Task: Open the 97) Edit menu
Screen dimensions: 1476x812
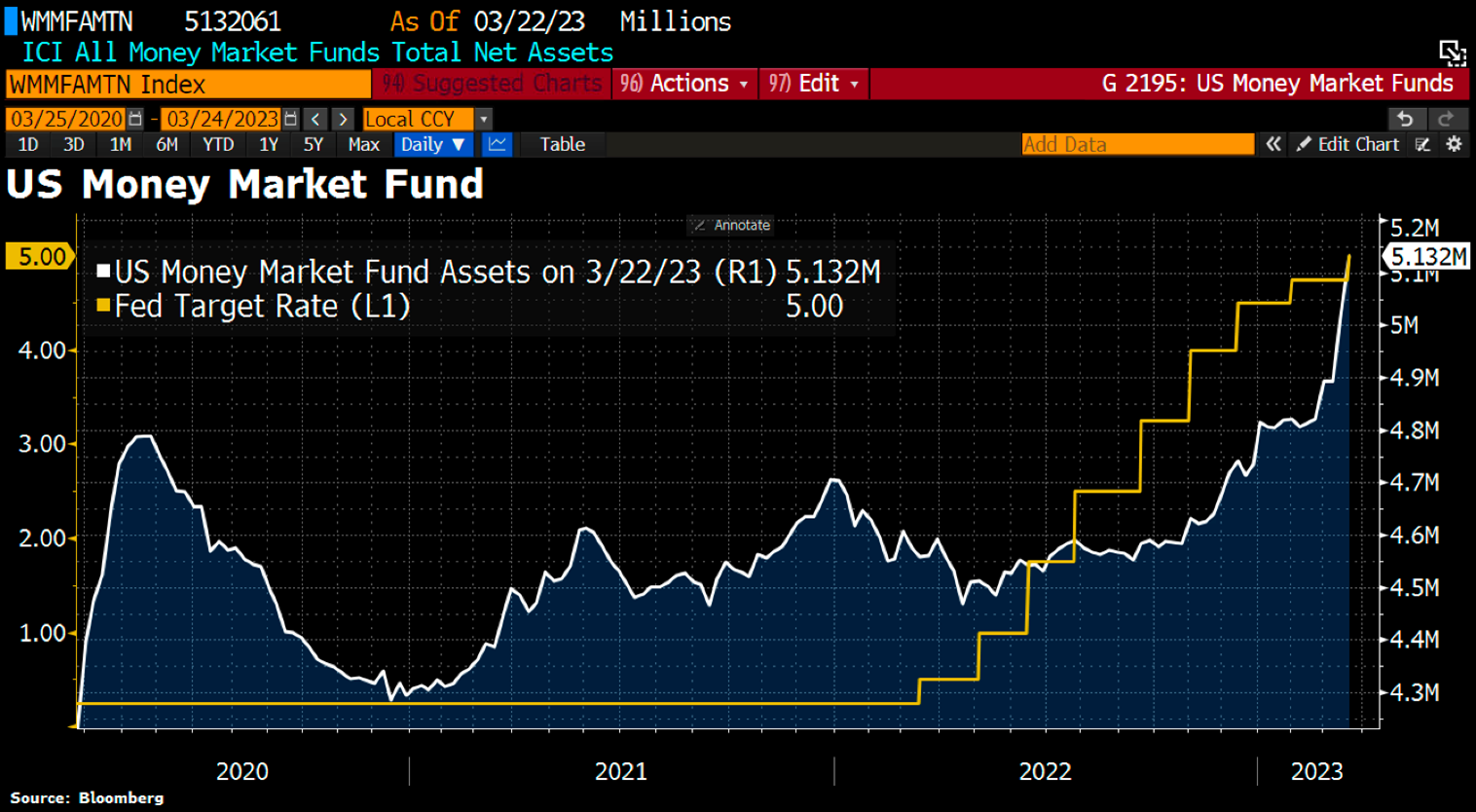Action: 814,84
